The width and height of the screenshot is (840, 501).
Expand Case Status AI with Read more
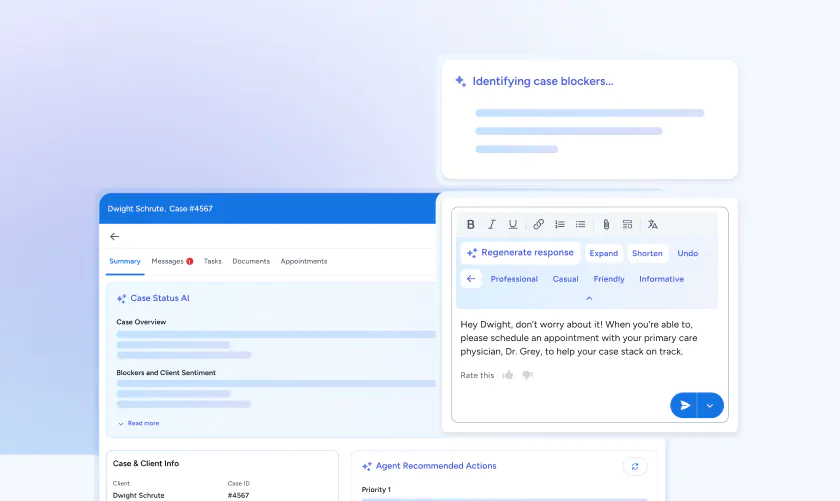click(x=138, y=423)
